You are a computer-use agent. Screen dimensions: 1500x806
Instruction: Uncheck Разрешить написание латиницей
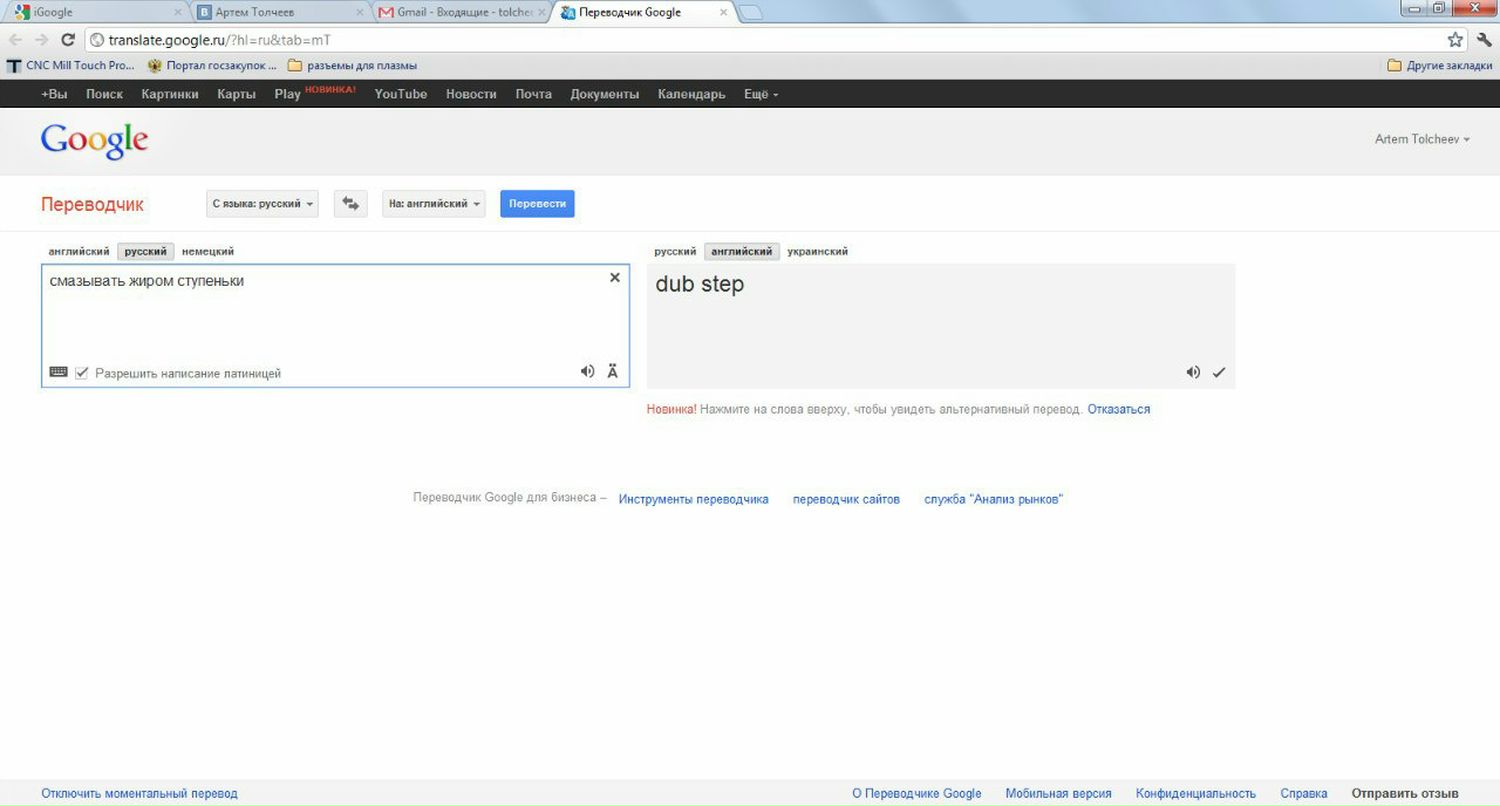[x=81, y=372]
